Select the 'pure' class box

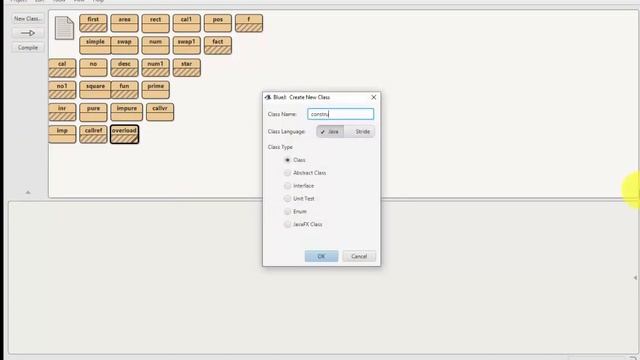click(x=93, y=112)
